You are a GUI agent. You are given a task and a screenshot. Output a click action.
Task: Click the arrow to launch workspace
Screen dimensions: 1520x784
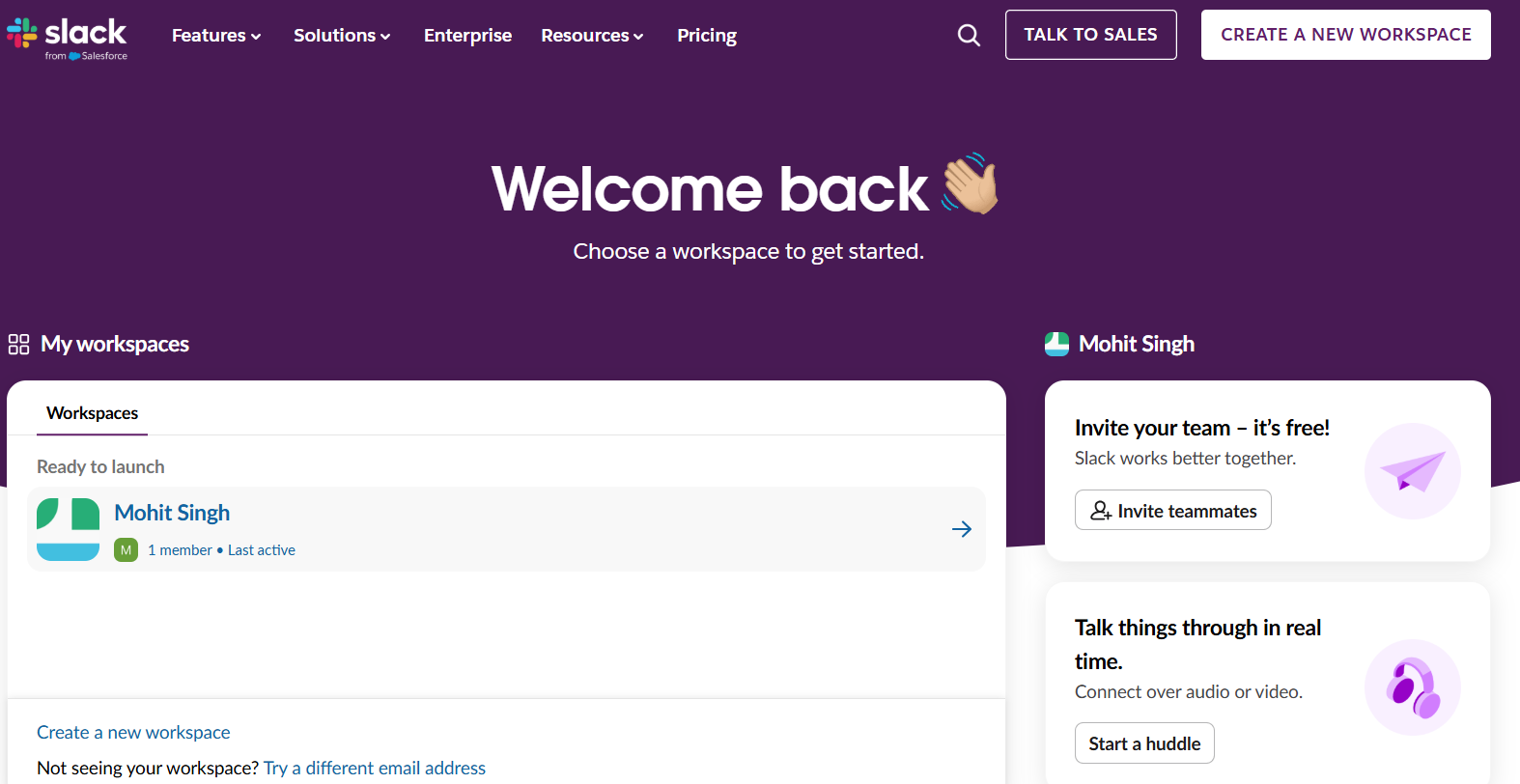[961, 529]
